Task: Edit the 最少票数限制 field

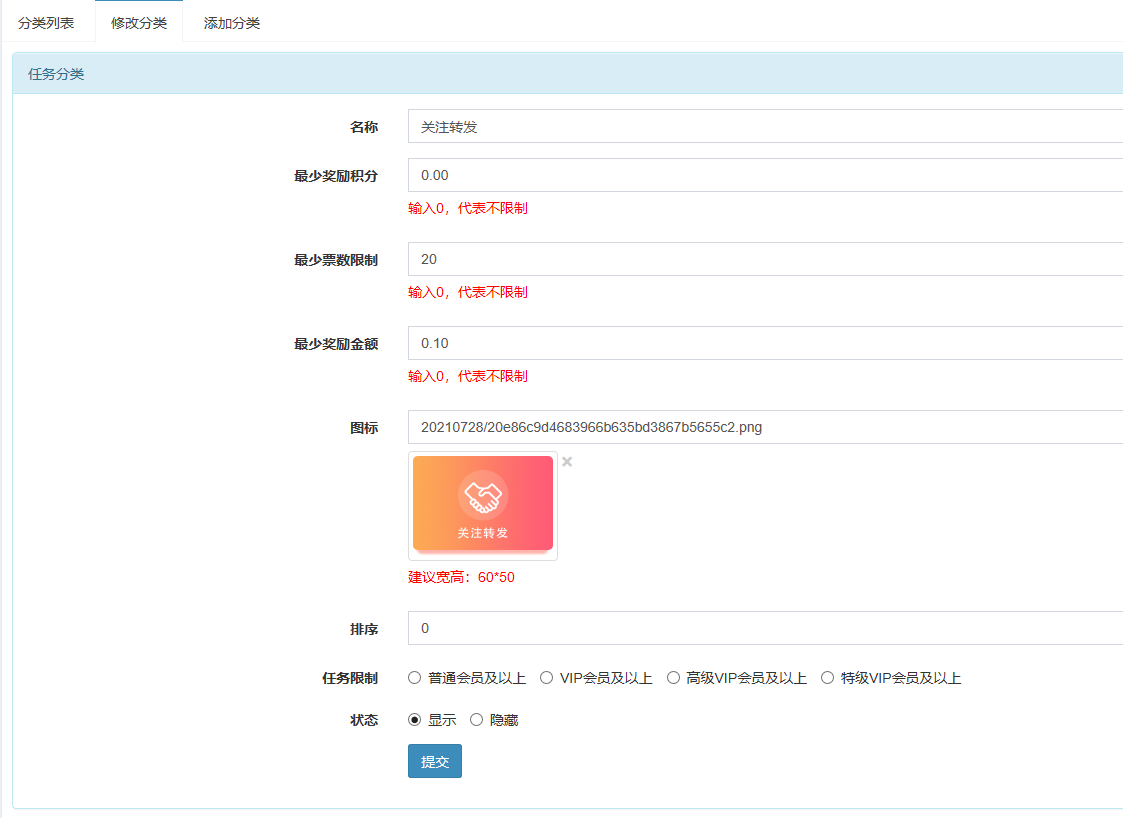Action: click(765, 259)
